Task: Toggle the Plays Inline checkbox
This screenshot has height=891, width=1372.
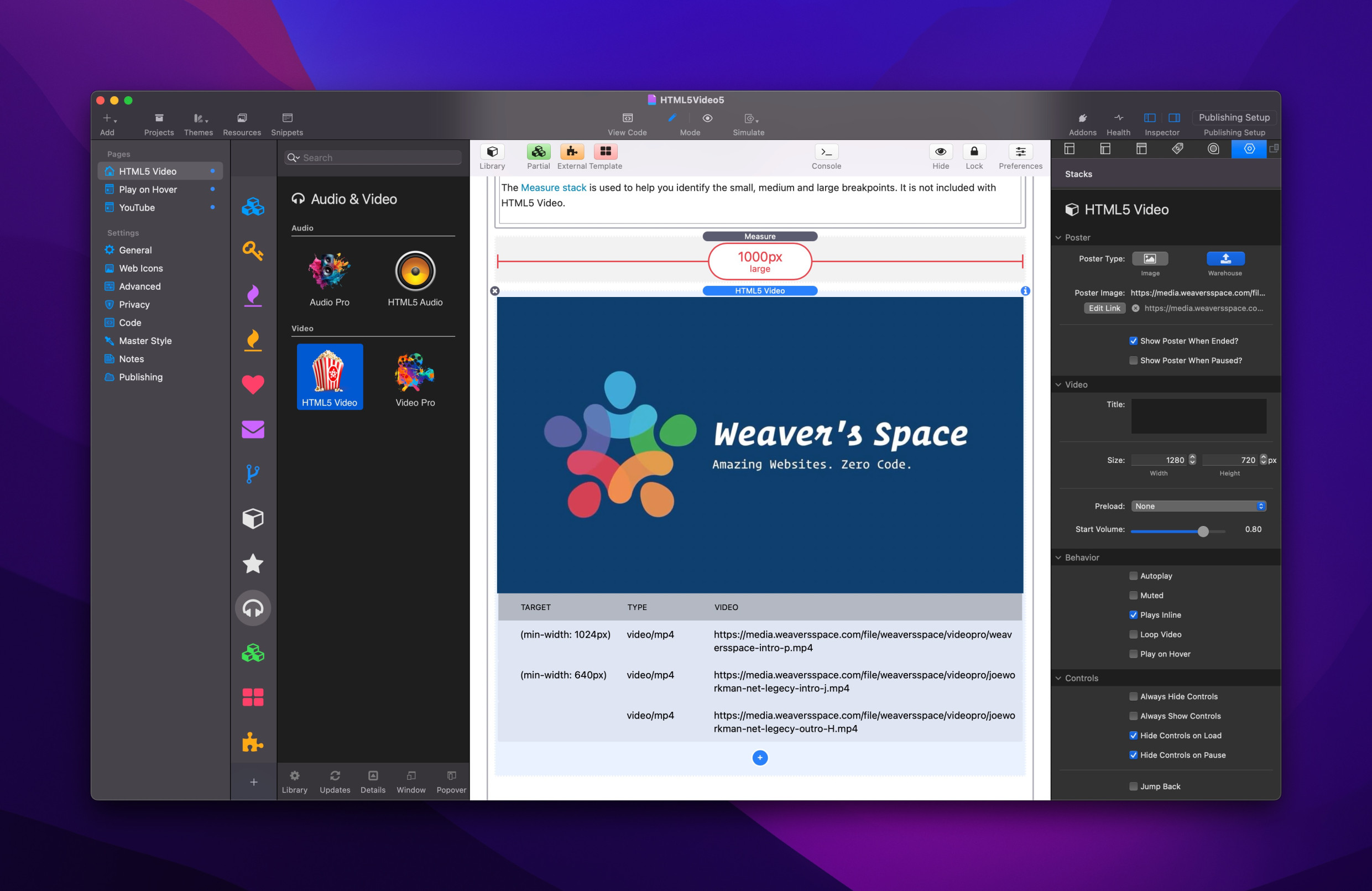Action: (1133, 616)
